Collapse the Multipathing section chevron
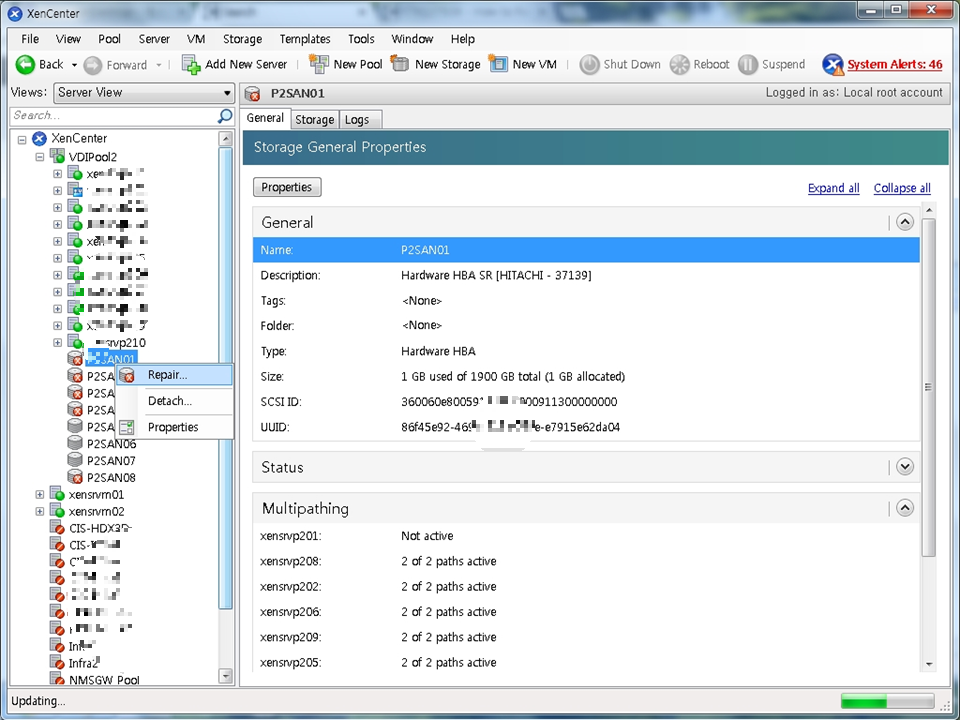This screenshot has width=960, height=720. tap(905, 508)
